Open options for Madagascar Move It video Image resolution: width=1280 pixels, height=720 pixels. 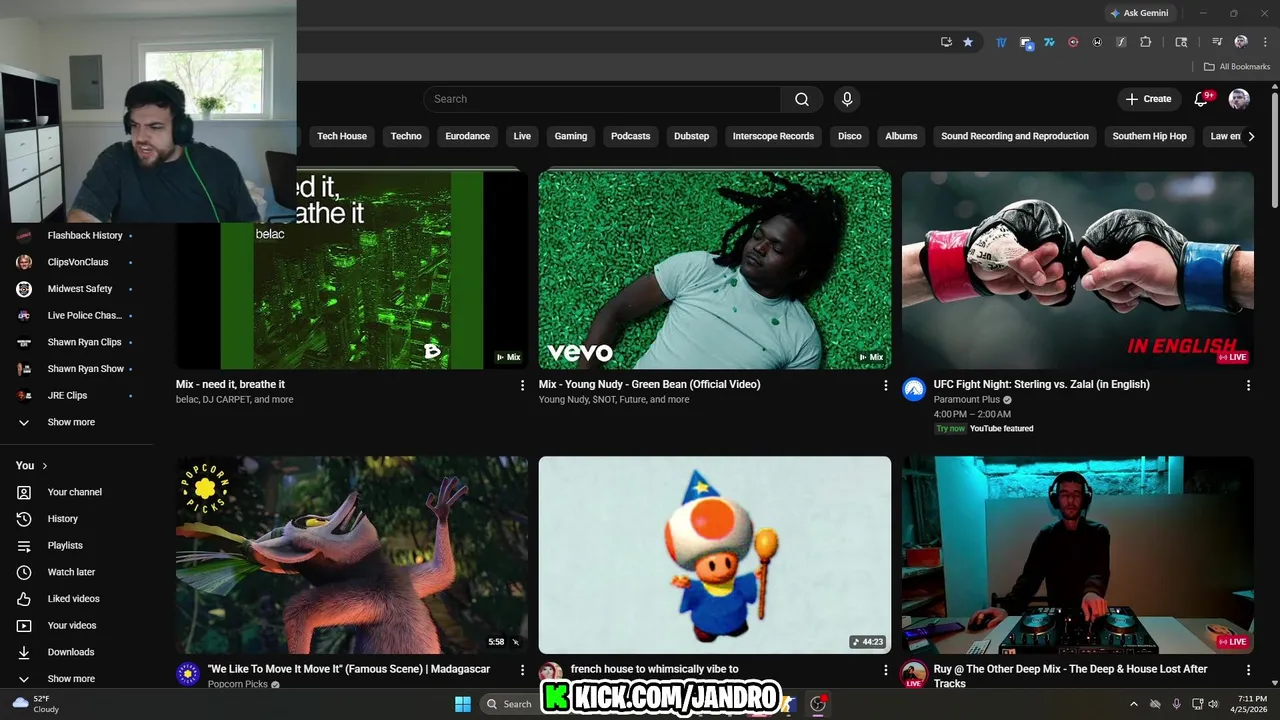(522, 670)
